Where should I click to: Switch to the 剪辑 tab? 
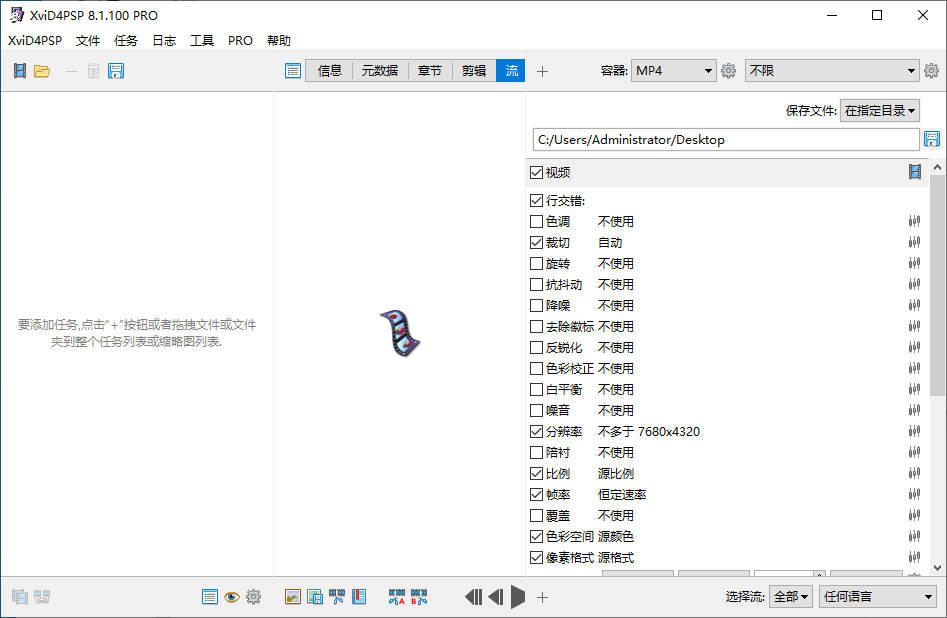pyautogui.click(x=474, y=71)
